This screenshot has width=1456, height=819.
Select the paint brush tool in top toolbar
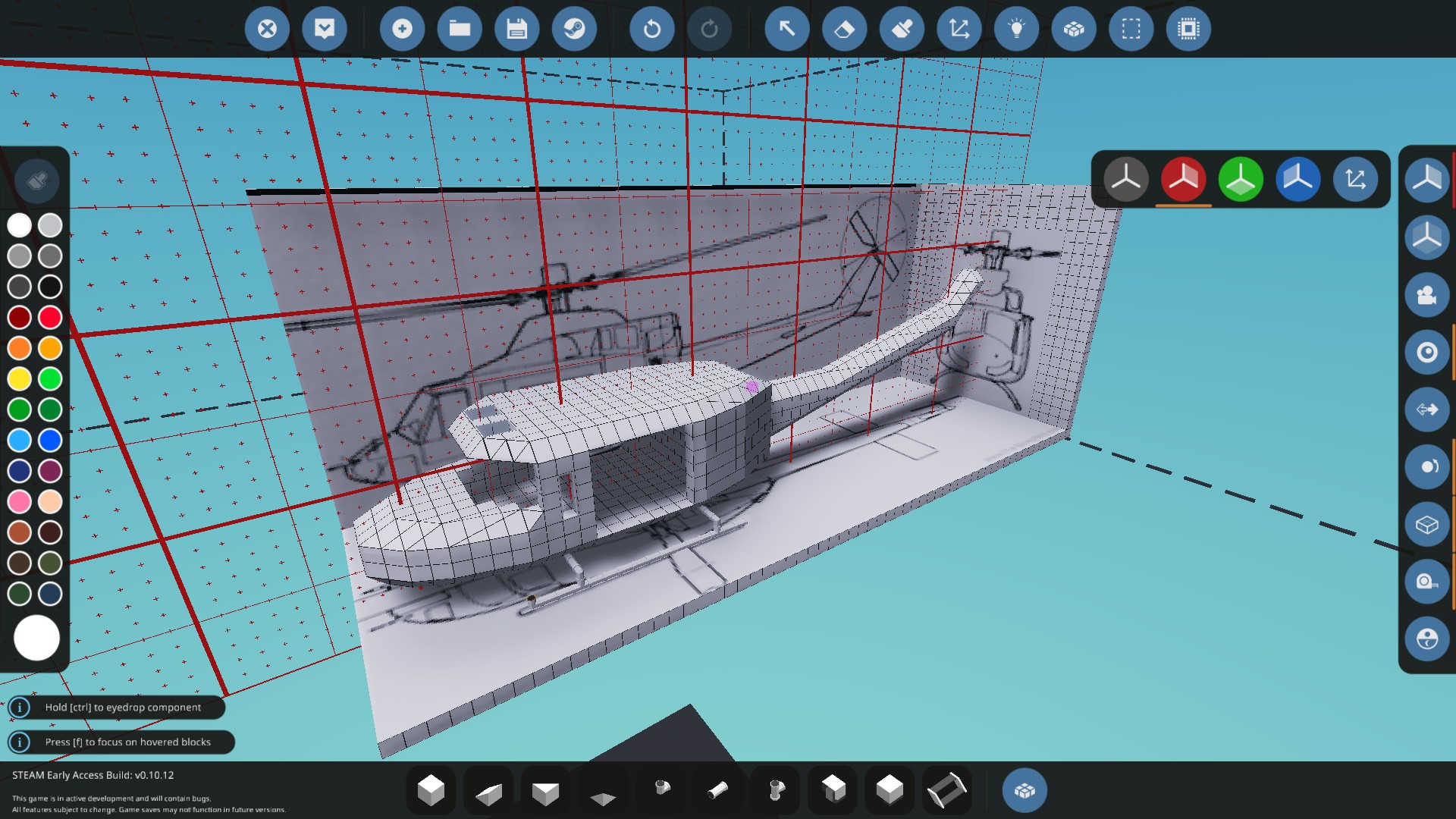[x=902, y=29]
